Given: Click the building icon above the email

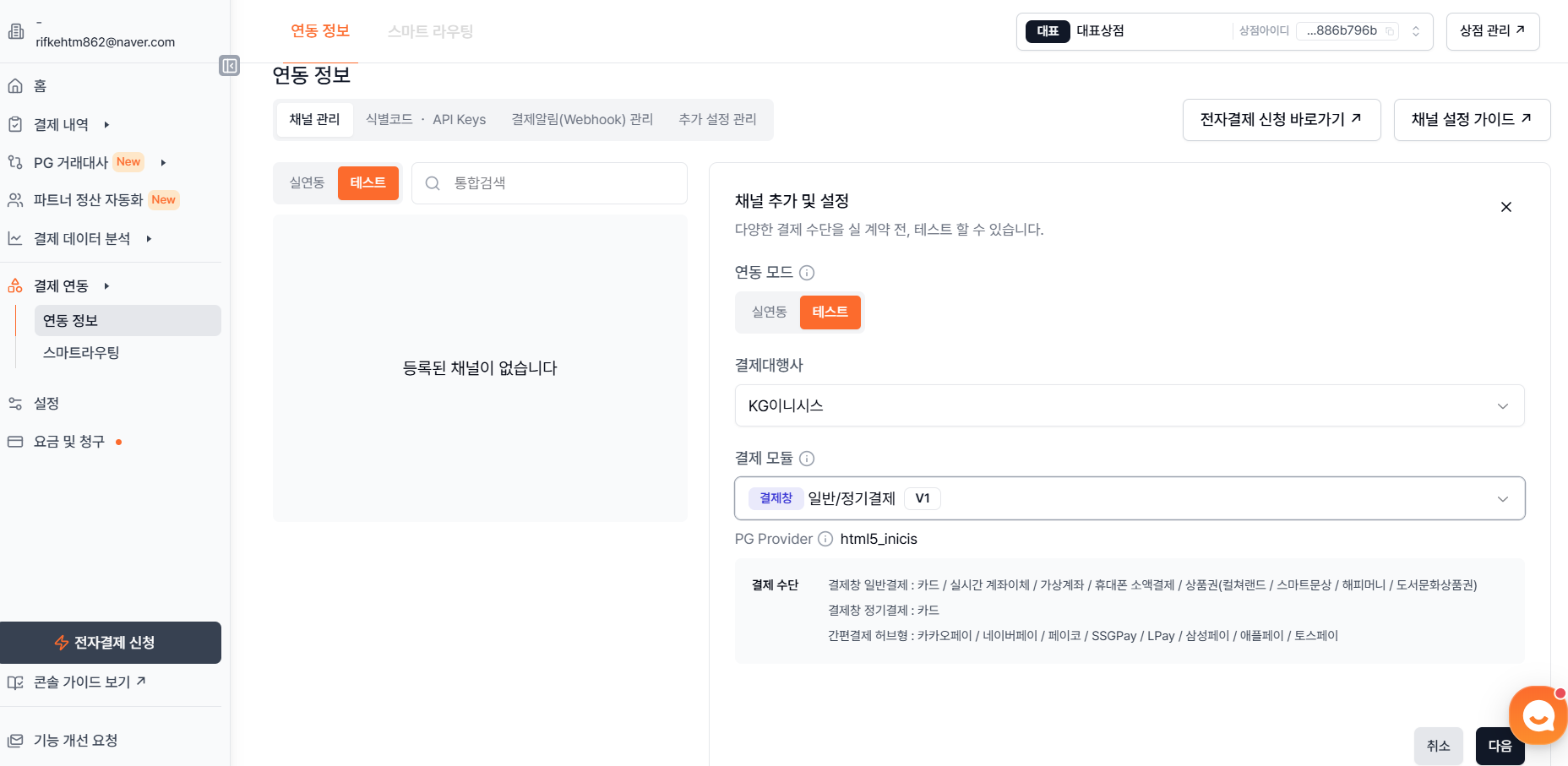Looking at the screenshot, I should click(16, 32).
